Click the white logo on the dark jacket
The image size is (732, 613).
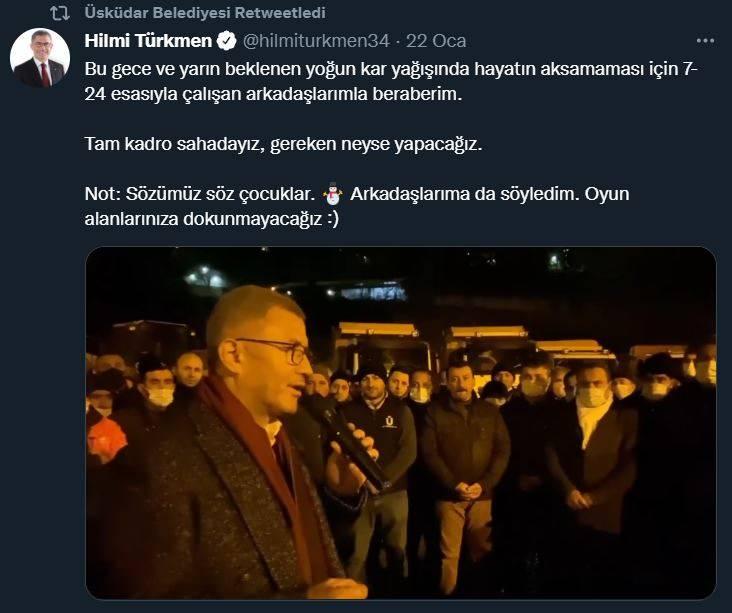(388, 422)
